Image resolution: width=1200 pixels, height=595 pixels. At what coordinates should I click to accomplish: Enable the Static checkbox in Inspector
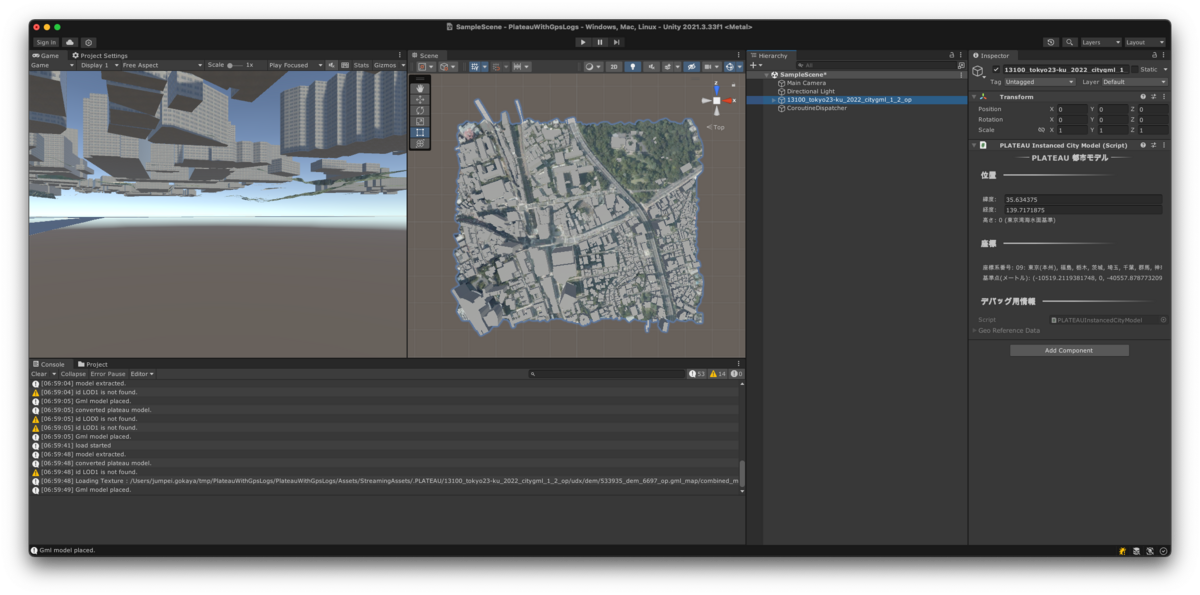(x=1136, y=70)
